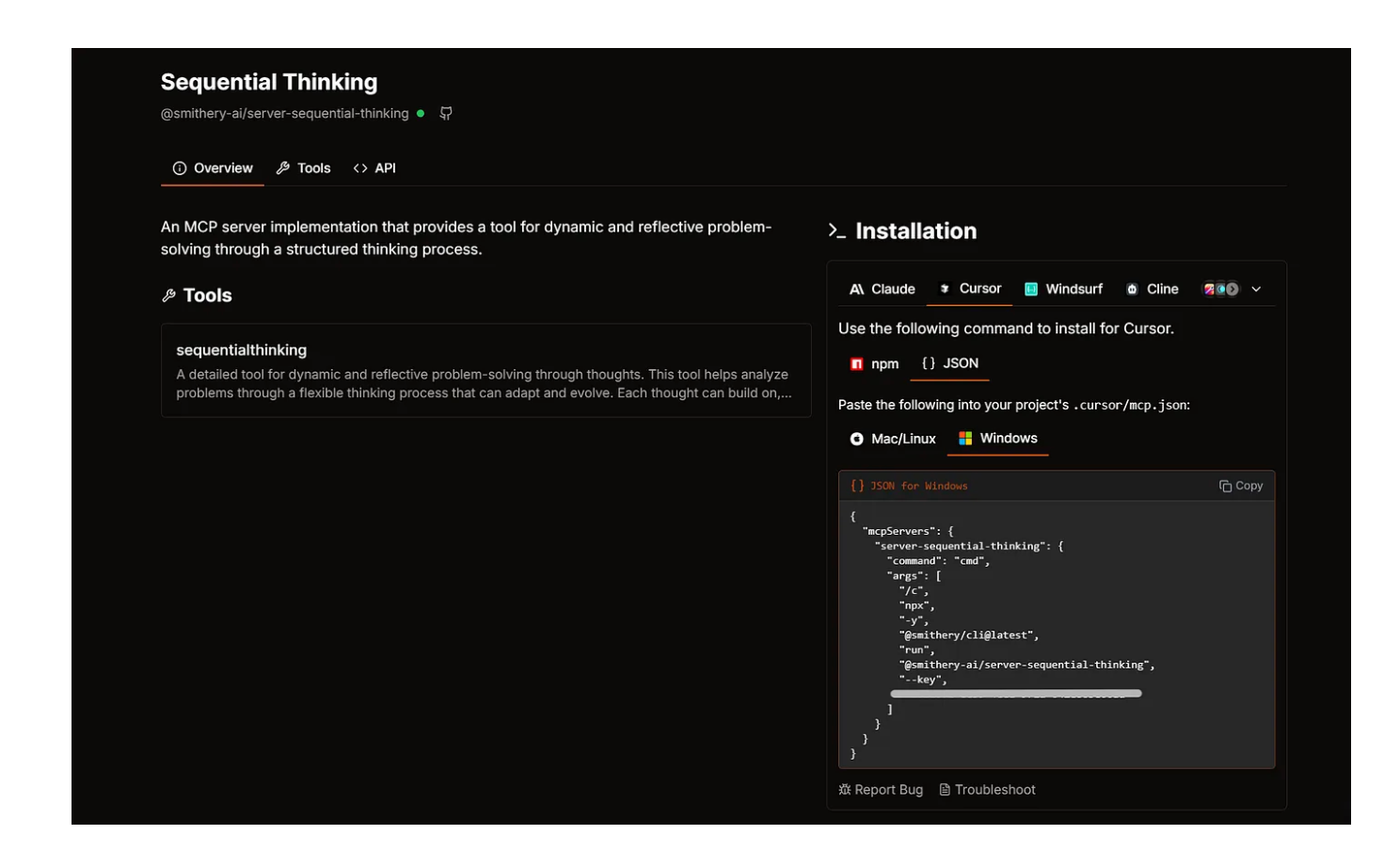
Task: Click the .cursor/mcp.json file path text
Action: click(1129, 406)
